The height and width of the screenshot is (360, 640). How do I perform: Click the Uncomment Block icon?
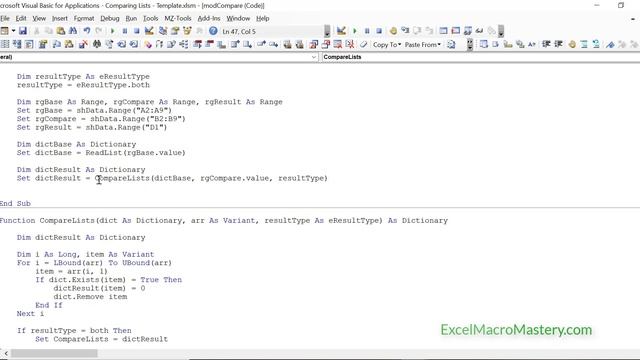[596, 44]
